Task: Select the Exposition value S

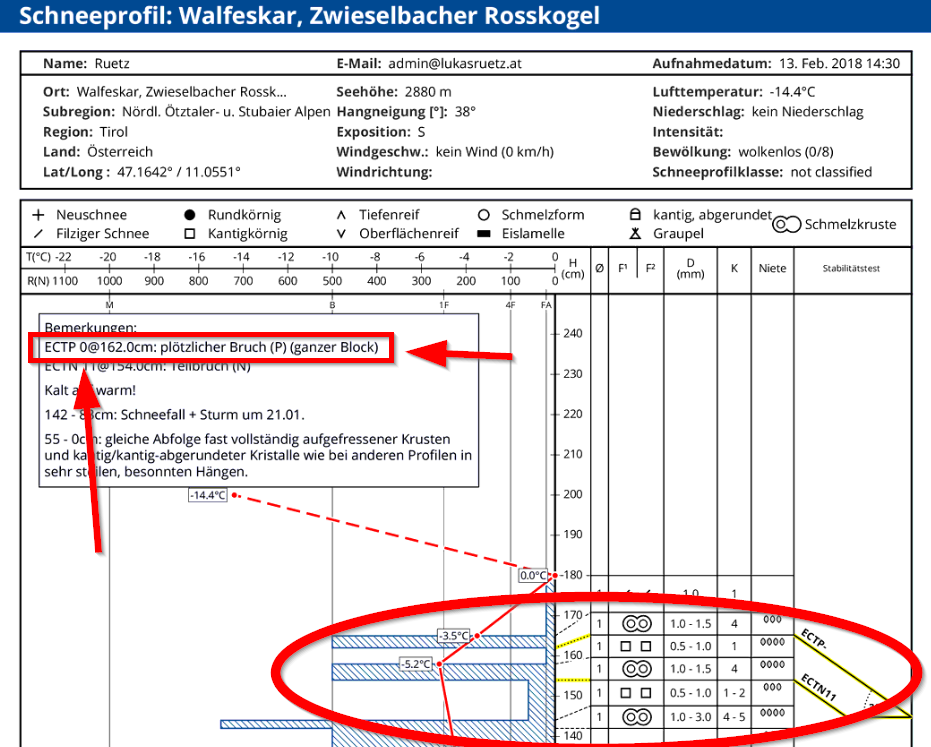Action: pos(421,132)
